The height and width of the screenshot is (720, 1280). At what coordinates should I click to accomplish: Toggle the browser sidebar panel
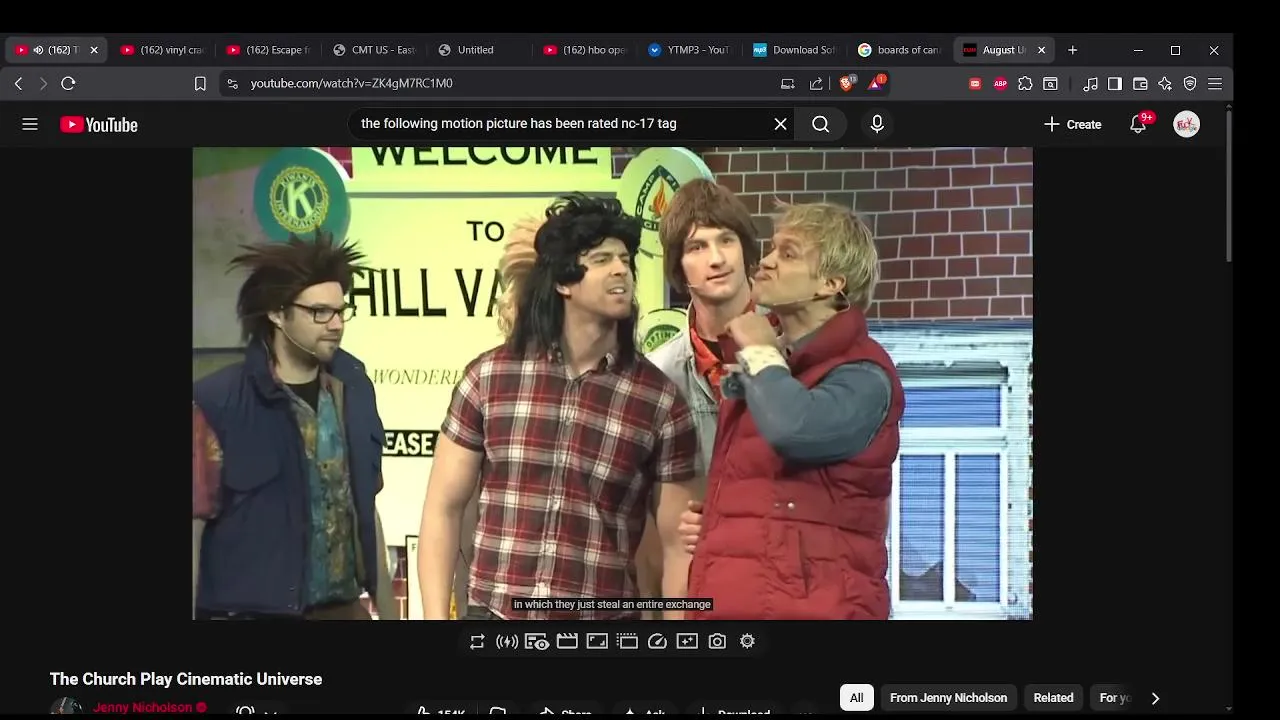click(x=1115, y=84)
